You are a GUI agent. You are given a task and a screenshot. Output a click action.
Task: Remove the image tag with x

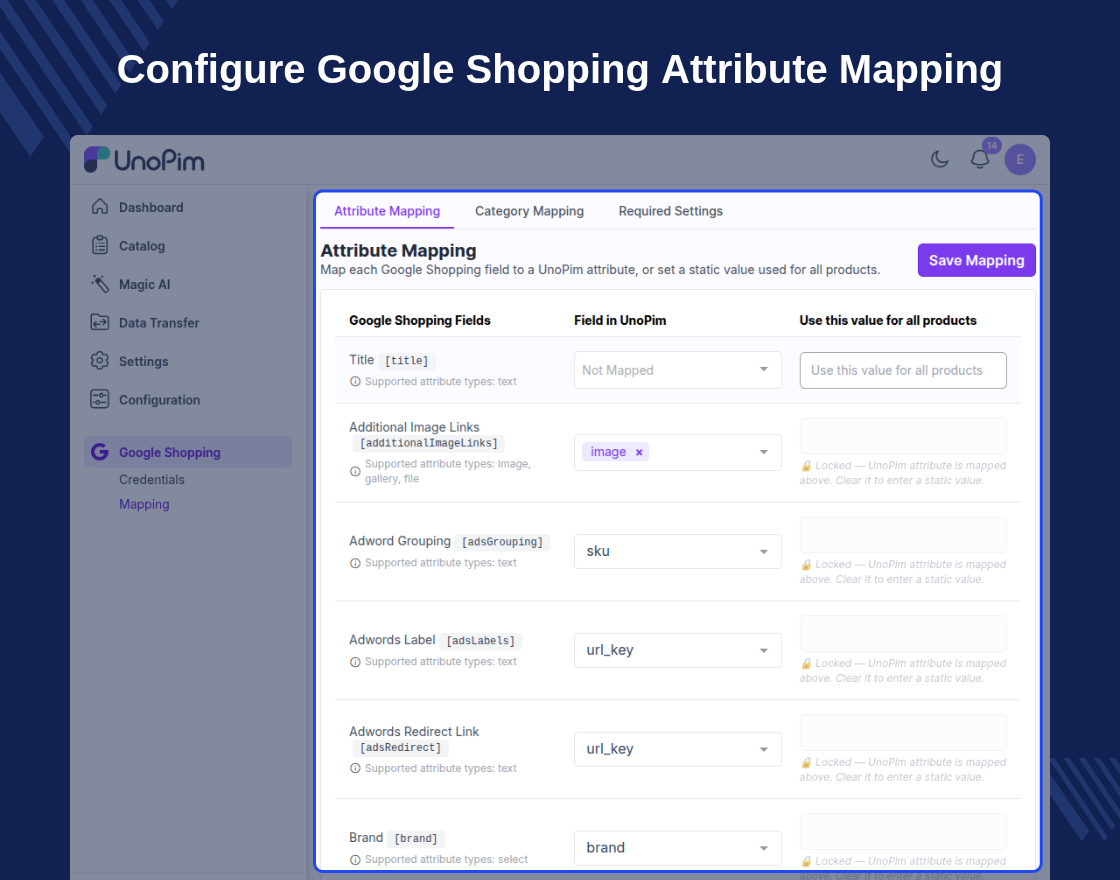(639, 452)
